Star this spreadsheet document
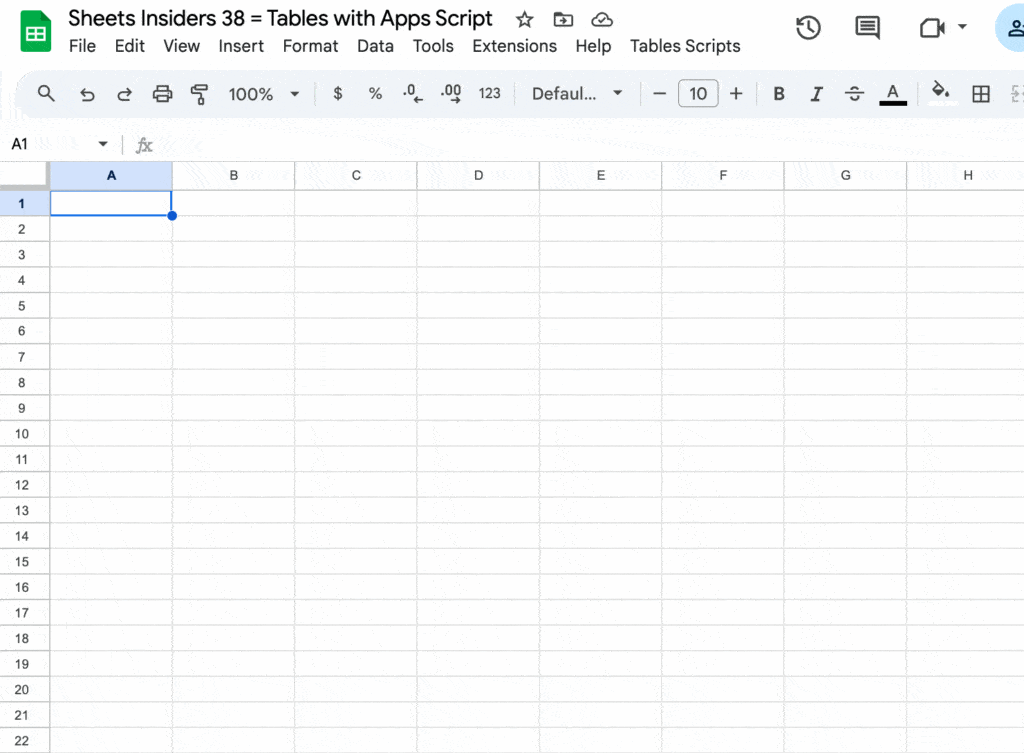Image resolution: width=1024 pixels, height=753 pixels. tap(524, 19)
